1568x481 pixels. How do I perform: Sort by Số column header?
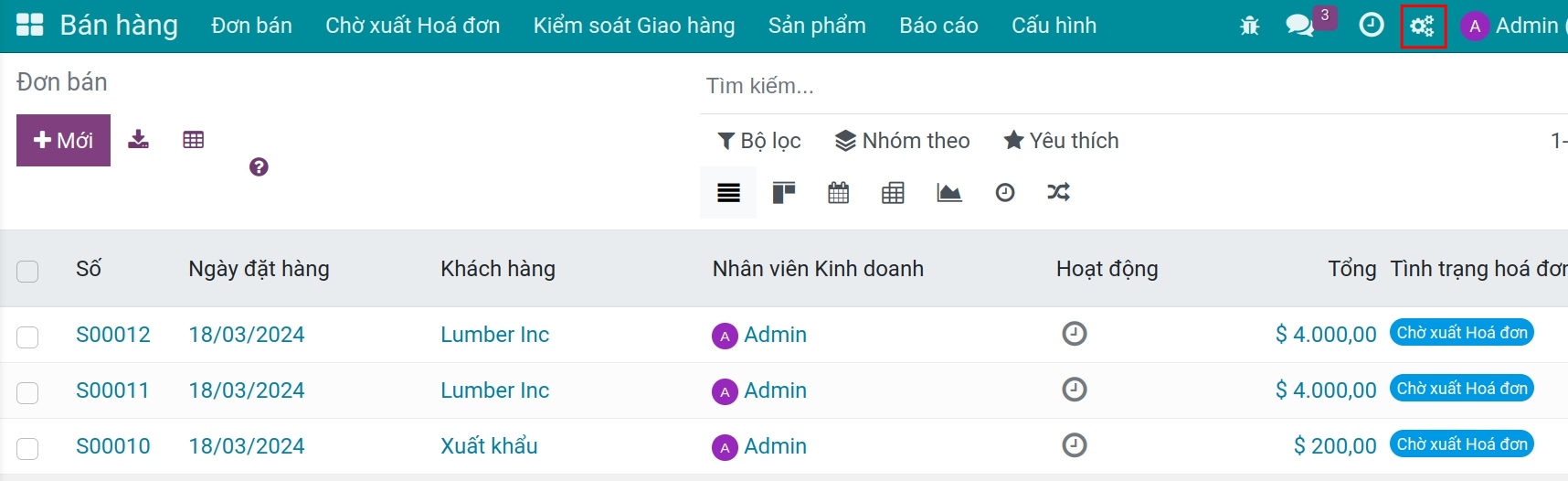pyautogui.click(x=89, y=269)
